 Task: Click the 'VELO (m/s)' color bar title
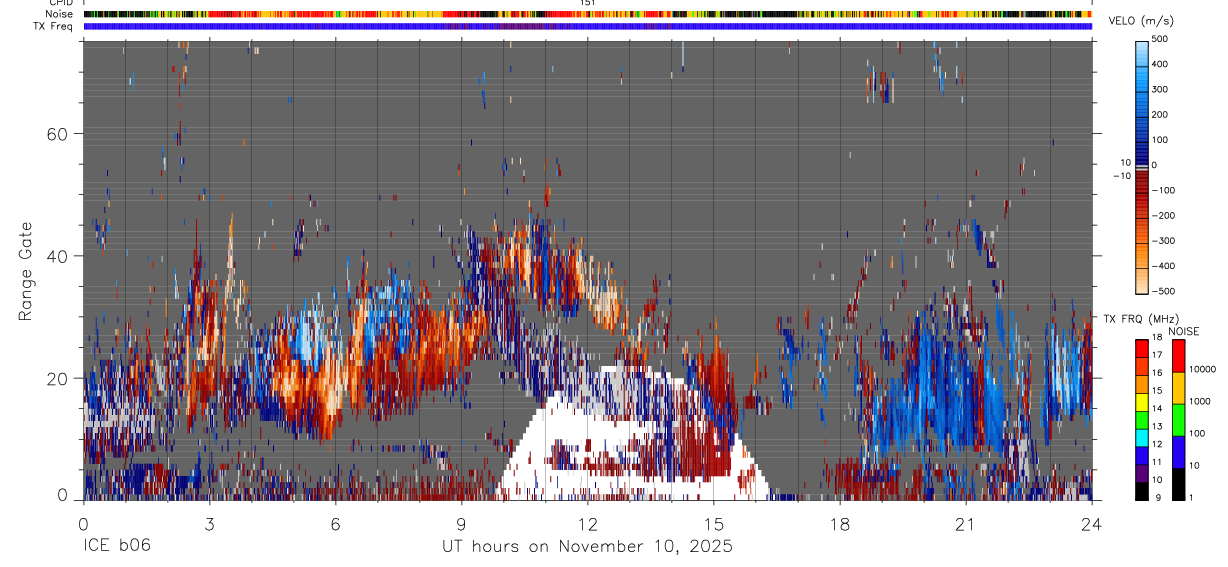click(1141, 22)
